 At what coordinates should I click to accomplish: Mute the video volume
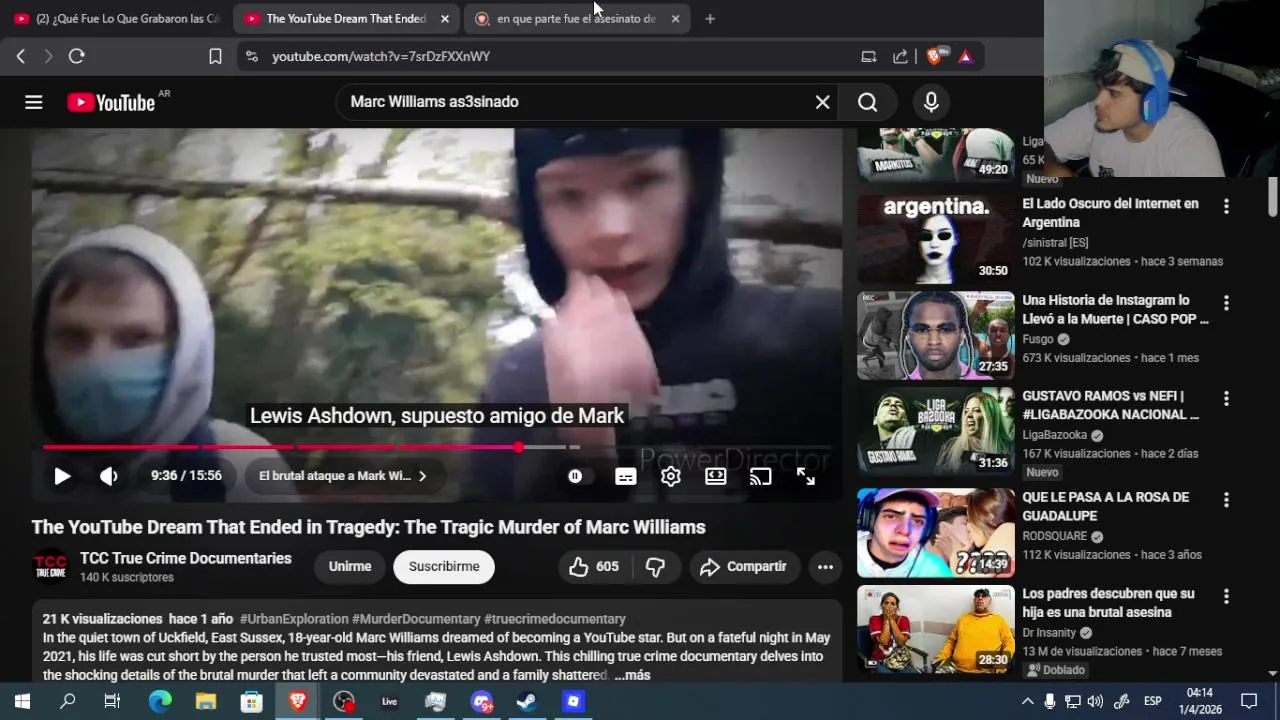(x=109, y=476)
